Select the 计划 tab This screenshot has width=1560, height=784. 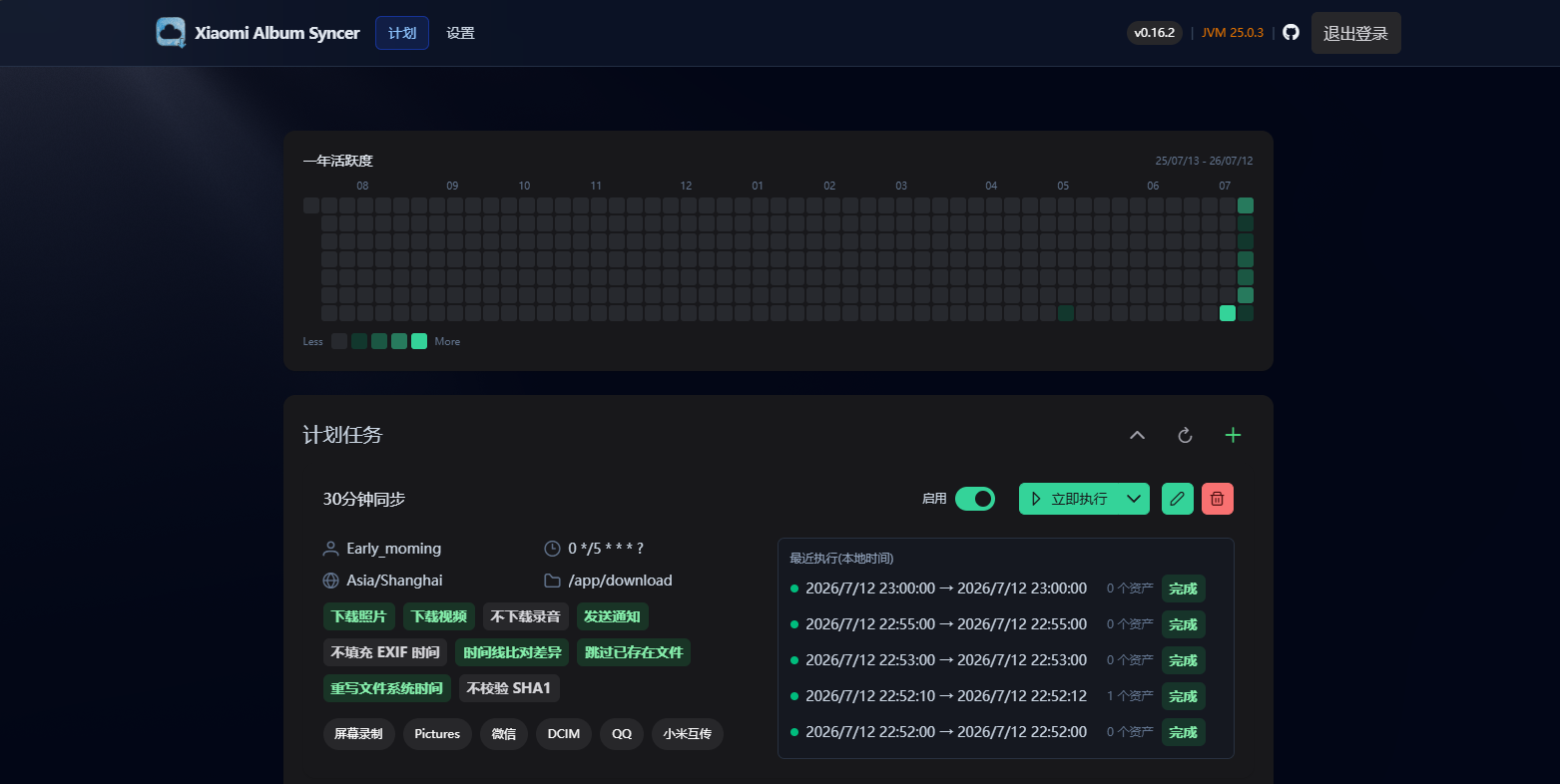tap(402, 33)
